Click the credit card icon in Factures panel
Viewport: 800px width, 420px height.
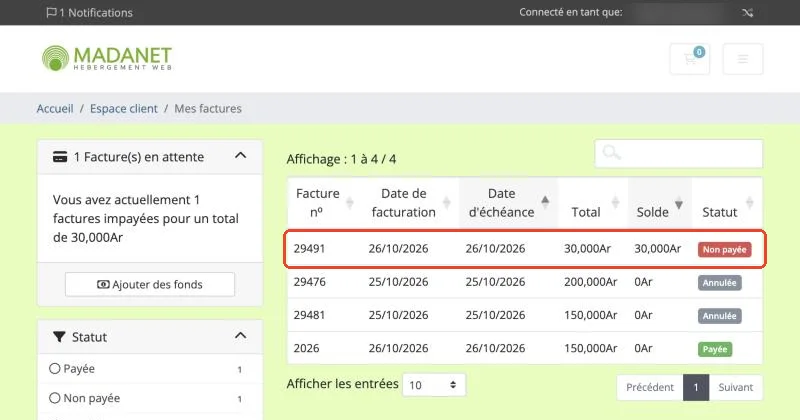(60, 157)
